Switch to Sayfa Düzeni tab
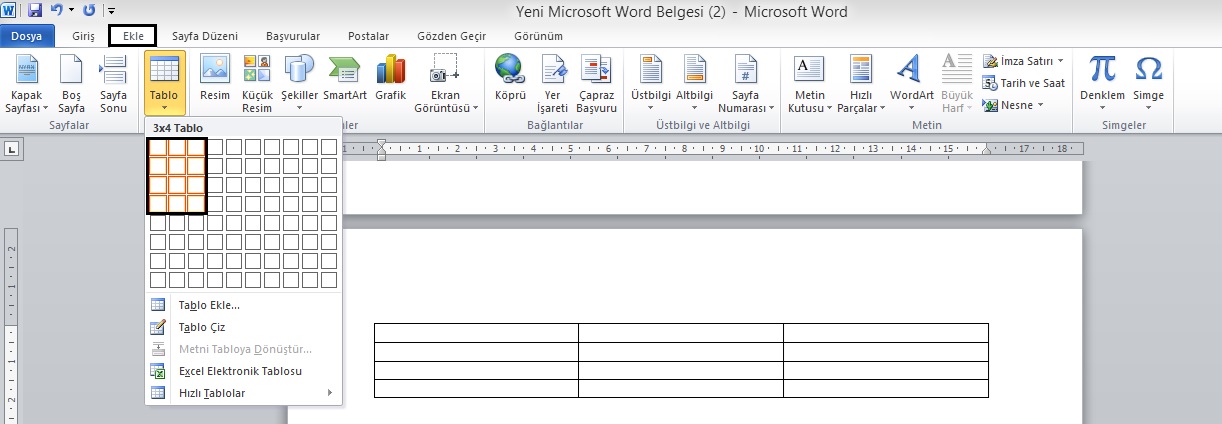Image resolution: width=1222 pixels, height=424 pixels. (x=205, y=36)
